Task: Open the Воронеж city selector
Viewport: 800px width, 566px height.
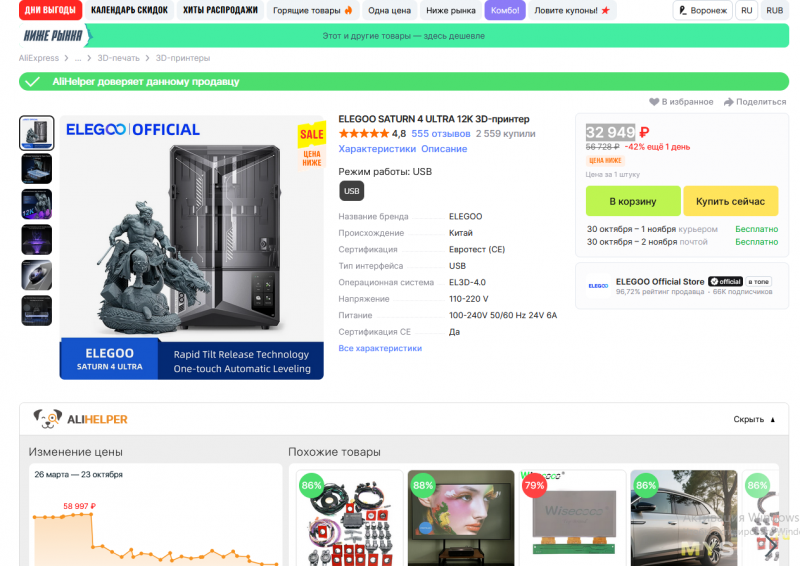Action: [x=703, y=10]
